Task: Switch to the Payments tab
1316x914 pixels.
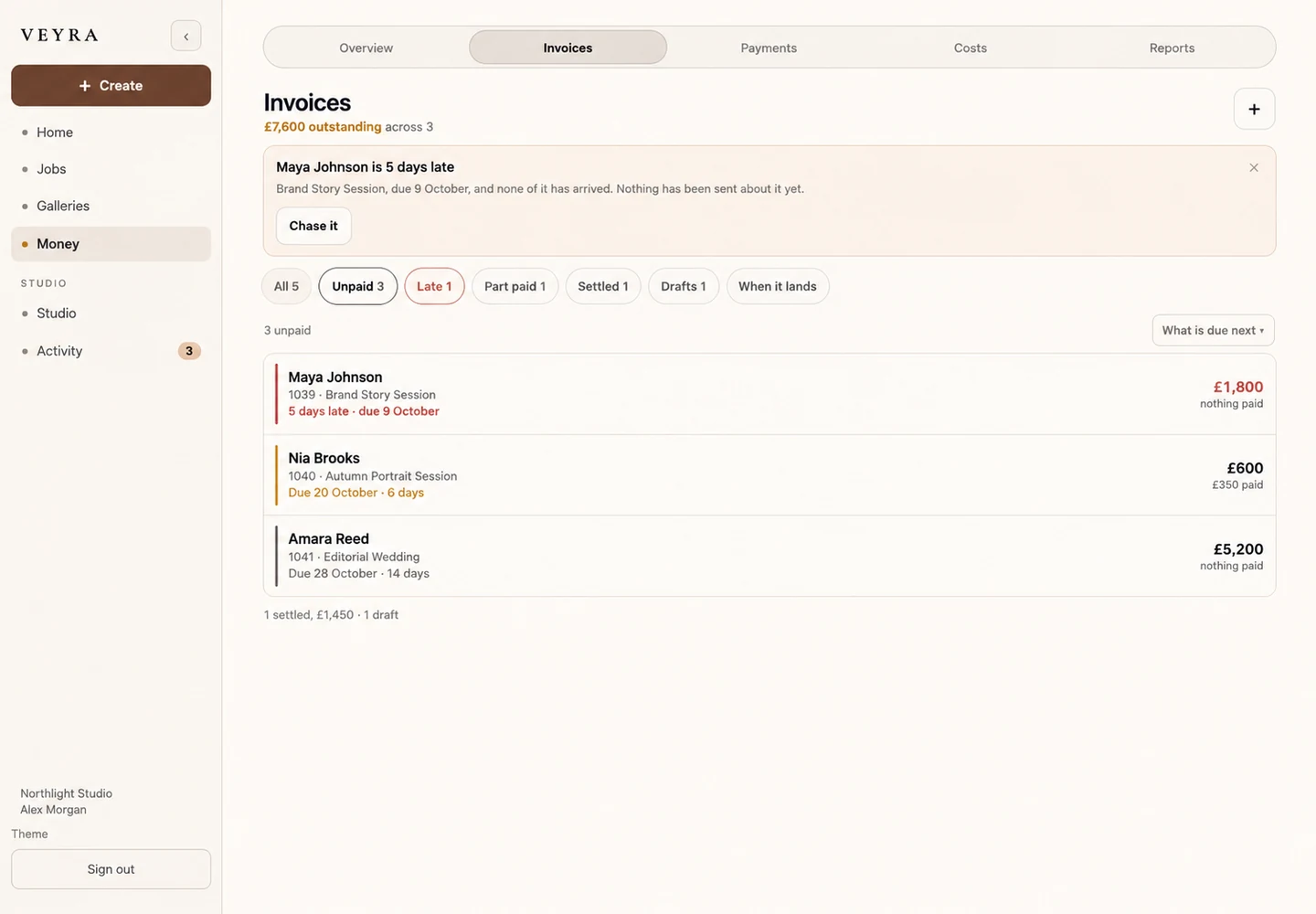Action: tap(769, 48)
